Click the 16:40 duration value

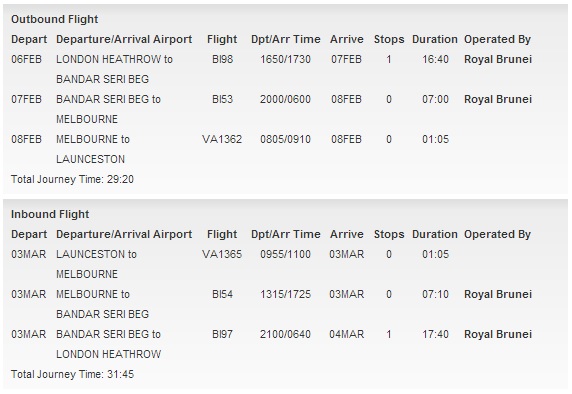(435, 59)
